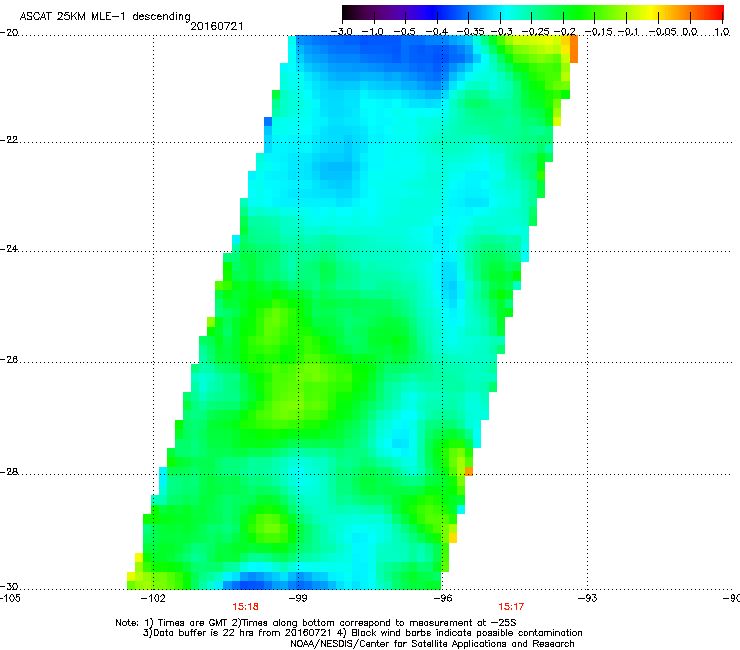Viewport: 740px width, 650px height.
Task: Click longitude label "-102" on the bottom axis
Action: 153,598
